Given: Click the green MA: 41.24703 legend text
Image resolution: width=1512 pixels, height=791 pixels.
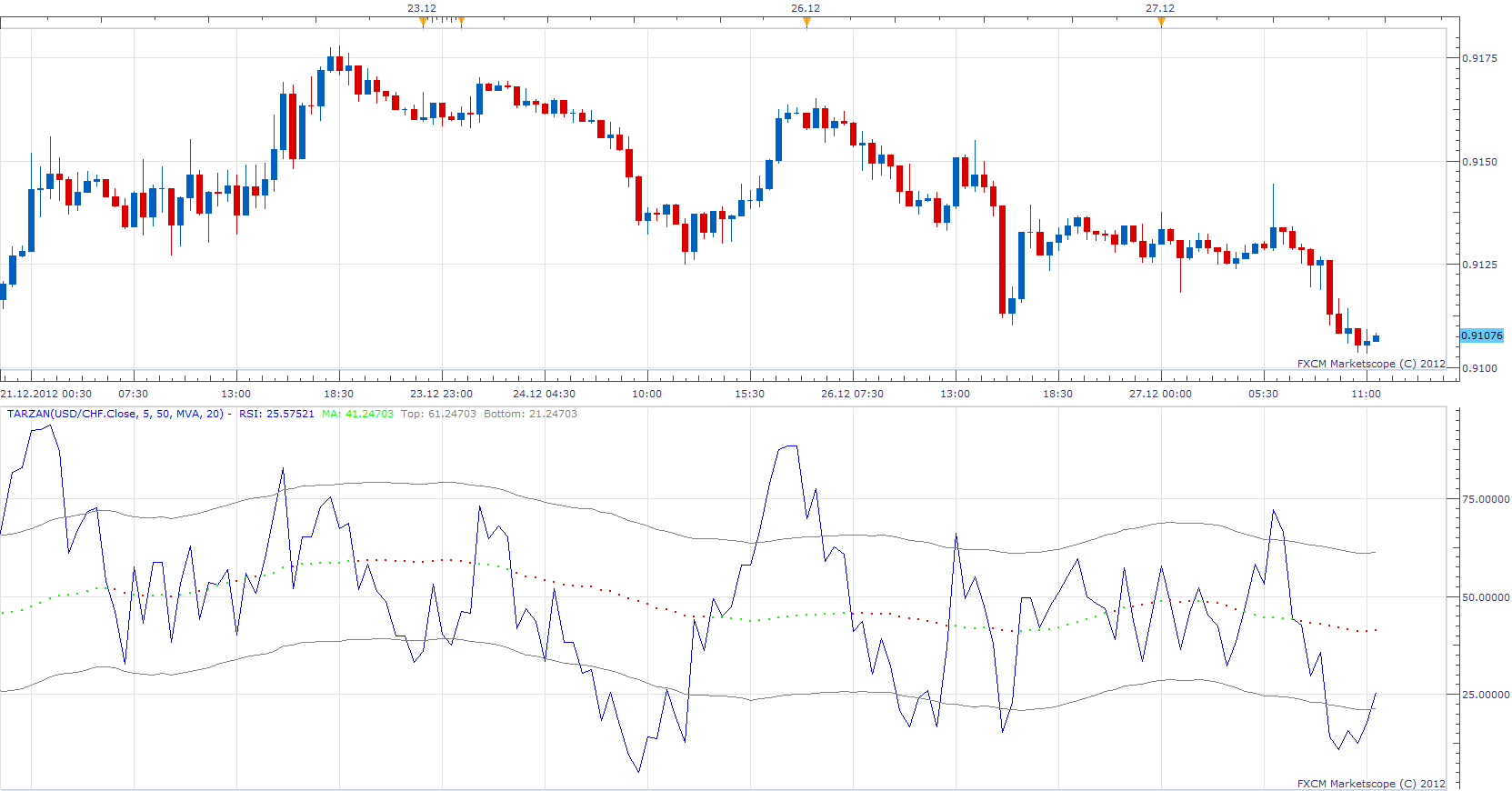Looking at the screenshot, I should [x=357, y=414].
